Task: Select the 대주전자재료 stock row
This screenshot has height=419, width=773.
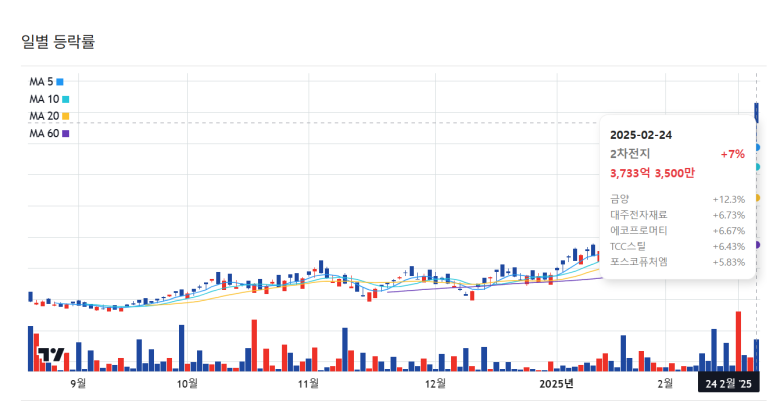Action: (677, 215)
